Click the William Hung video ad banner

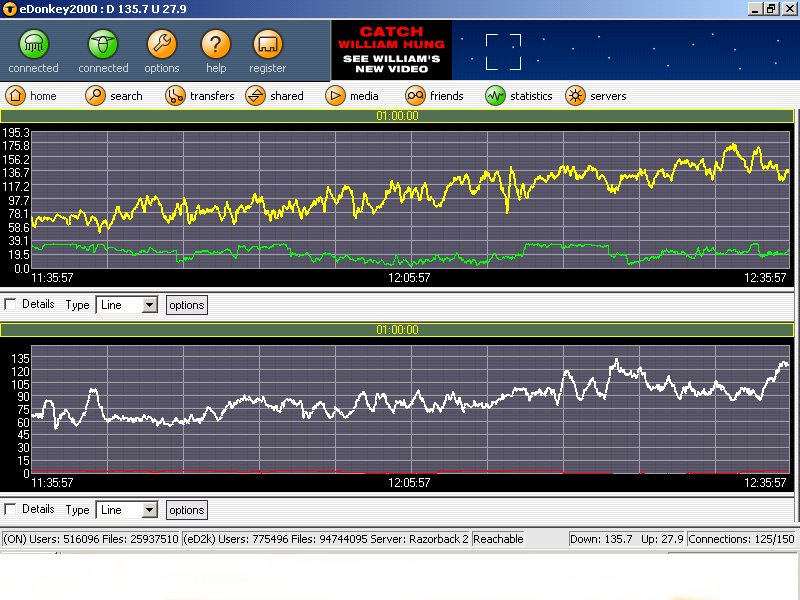tap(391, 51)
